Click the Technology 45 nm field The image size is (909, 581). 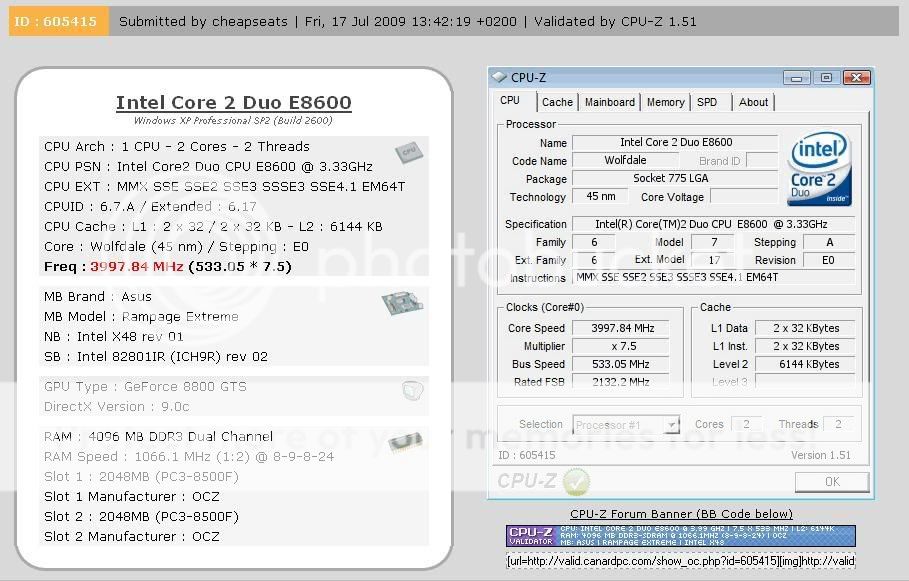[601, 197]
